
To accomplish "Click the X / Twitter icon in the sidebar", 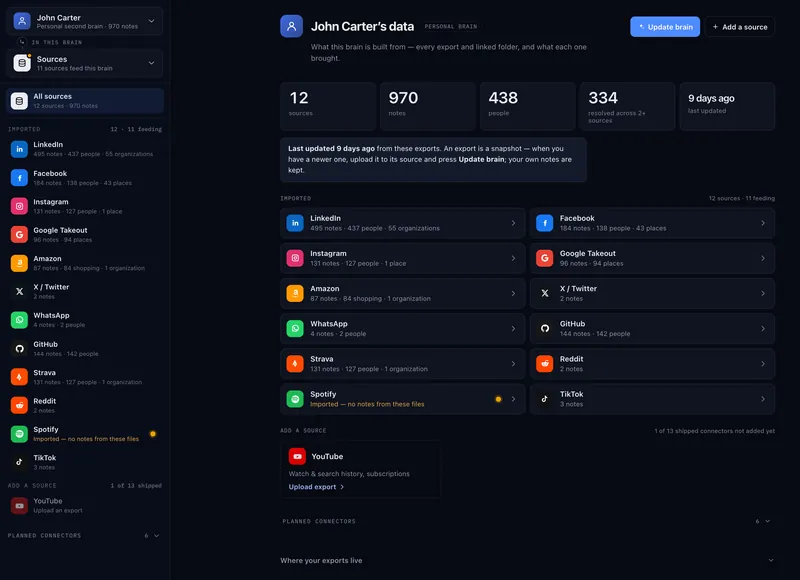I will [19, 291].
